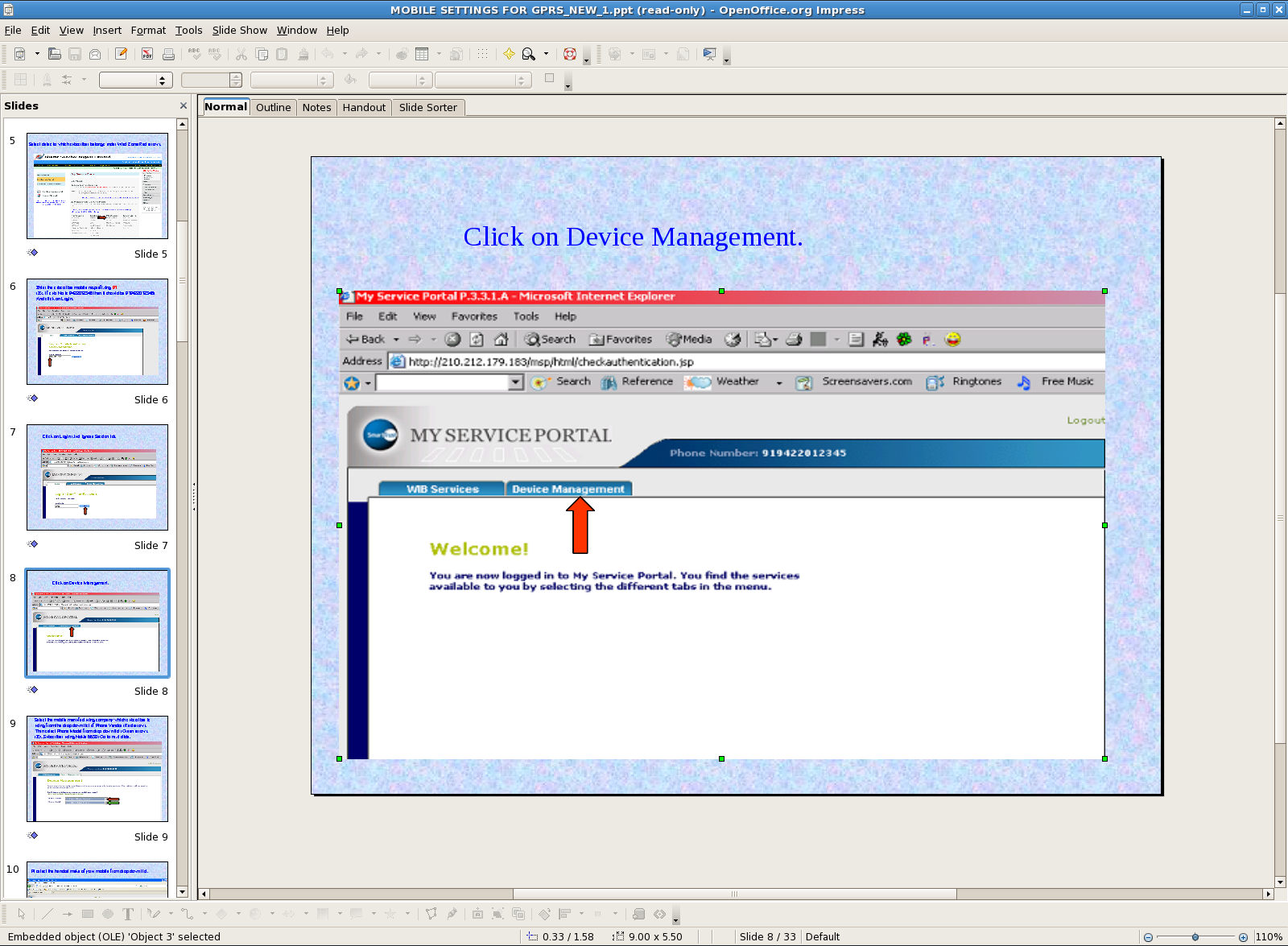Screen dimensions: 1288x946
Task: Click the Edit File pencil icon
Action: tap(121, 54)
